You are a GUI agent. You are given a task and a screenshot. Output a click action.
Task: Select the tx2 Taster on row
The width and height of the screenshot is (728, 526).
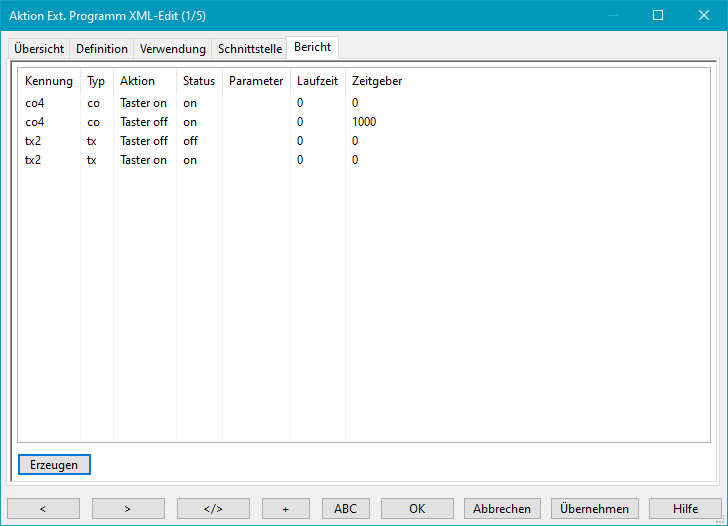[143, 160]
